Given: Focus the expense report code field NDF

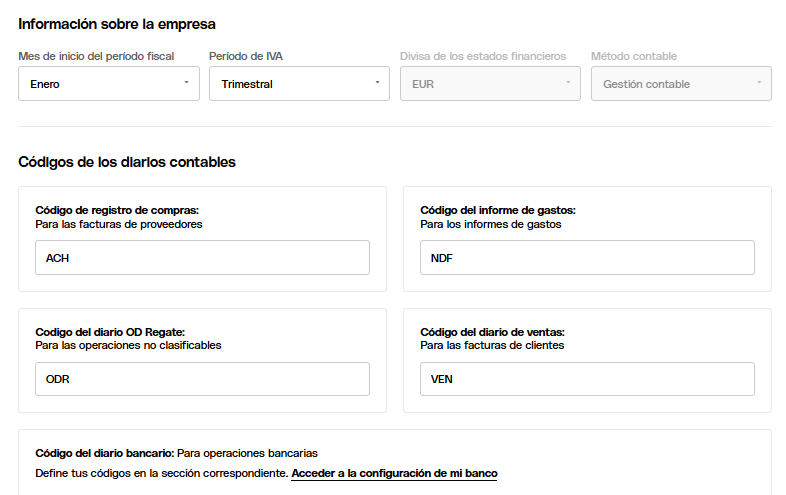Looking at the screenshot, I should [587, 257].
